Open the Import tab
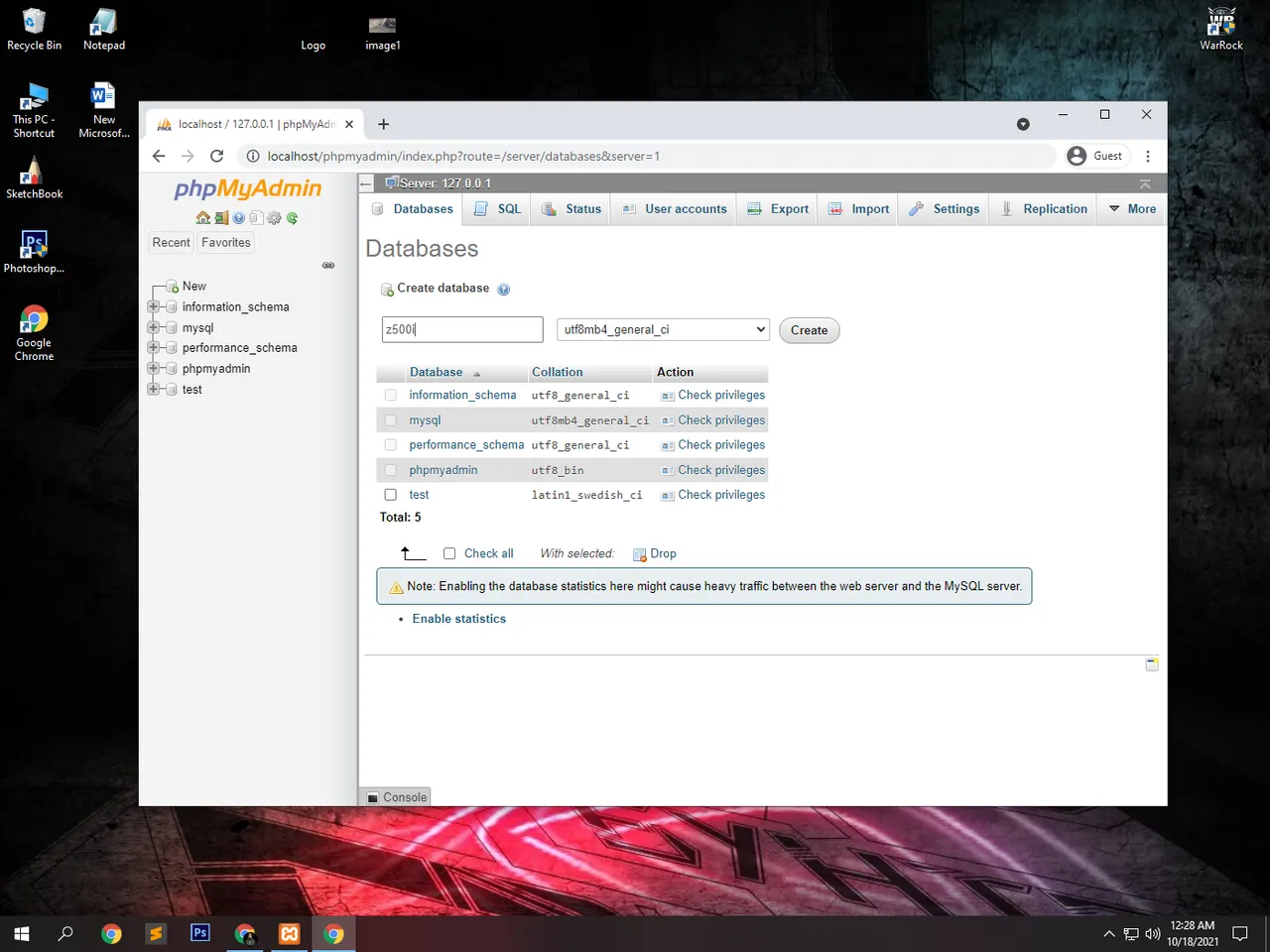The height and width of the screenshot is (952, 1270). (859, 209)
